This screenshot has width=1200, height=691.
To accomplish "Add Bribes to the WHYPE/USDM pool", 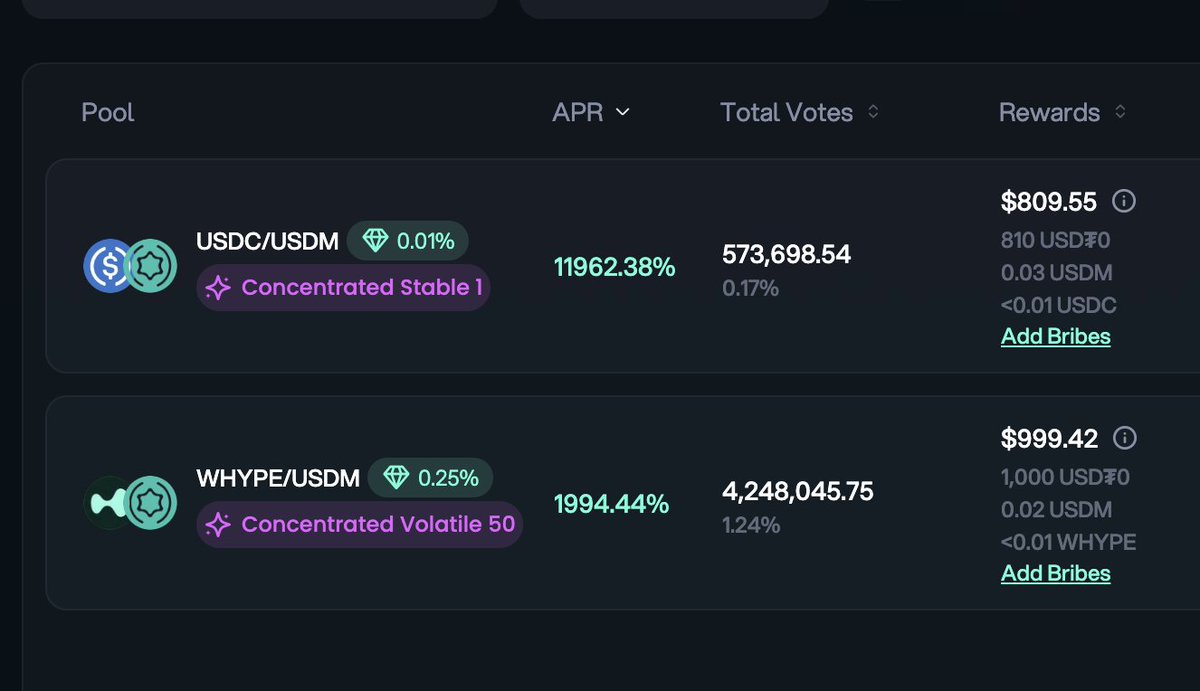I will [x=1056, y=573].
